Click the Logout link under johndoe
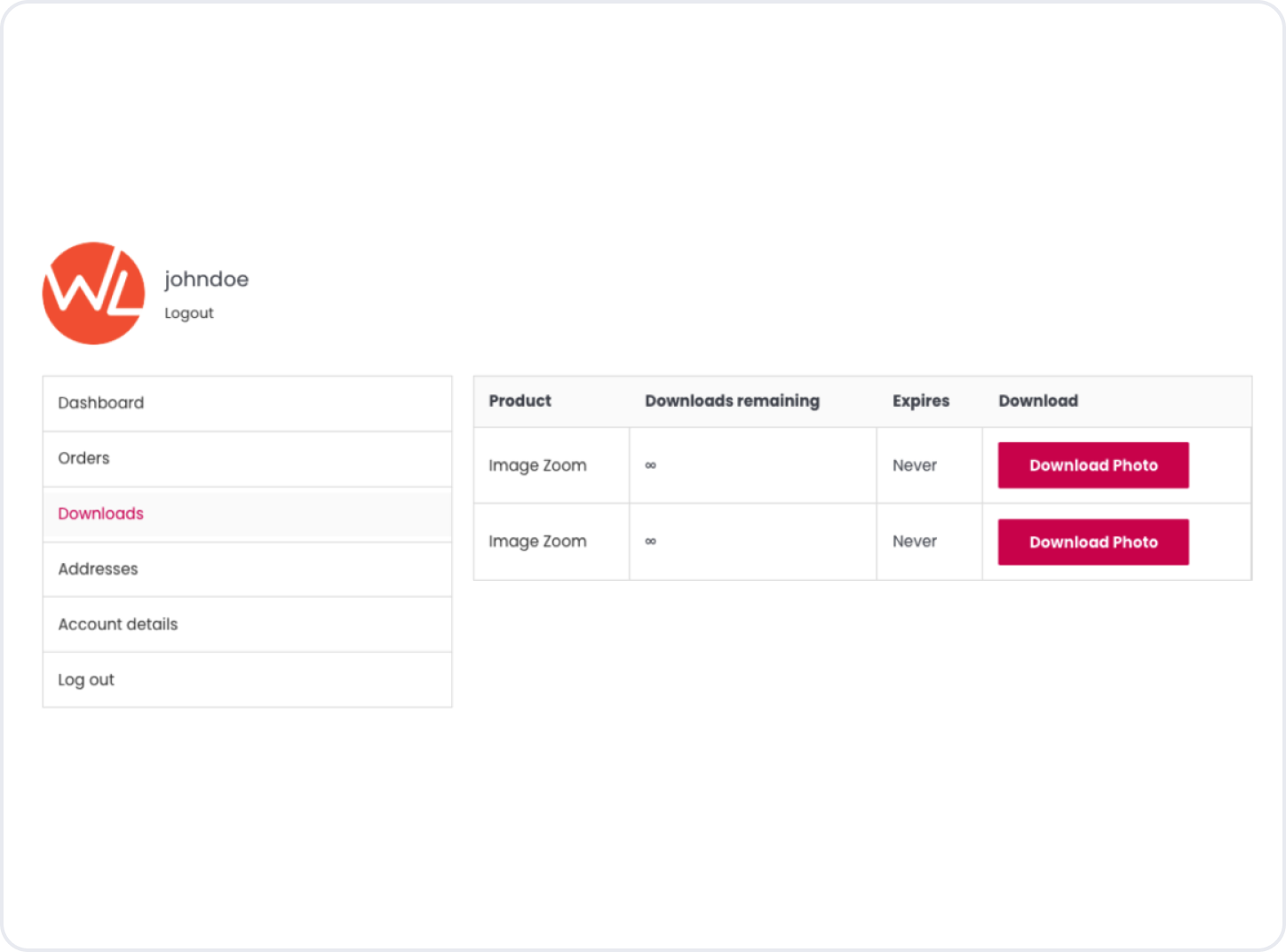 point(189,313)
